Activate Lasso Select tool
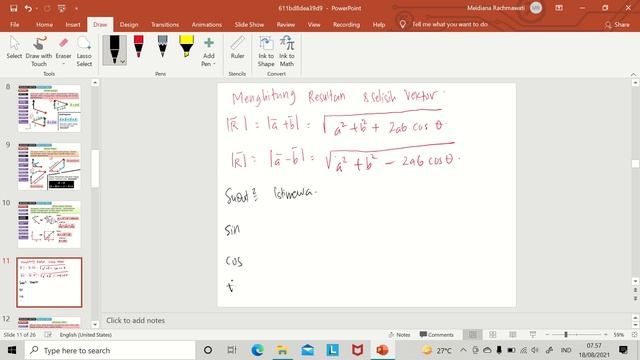 click(84, 51)
